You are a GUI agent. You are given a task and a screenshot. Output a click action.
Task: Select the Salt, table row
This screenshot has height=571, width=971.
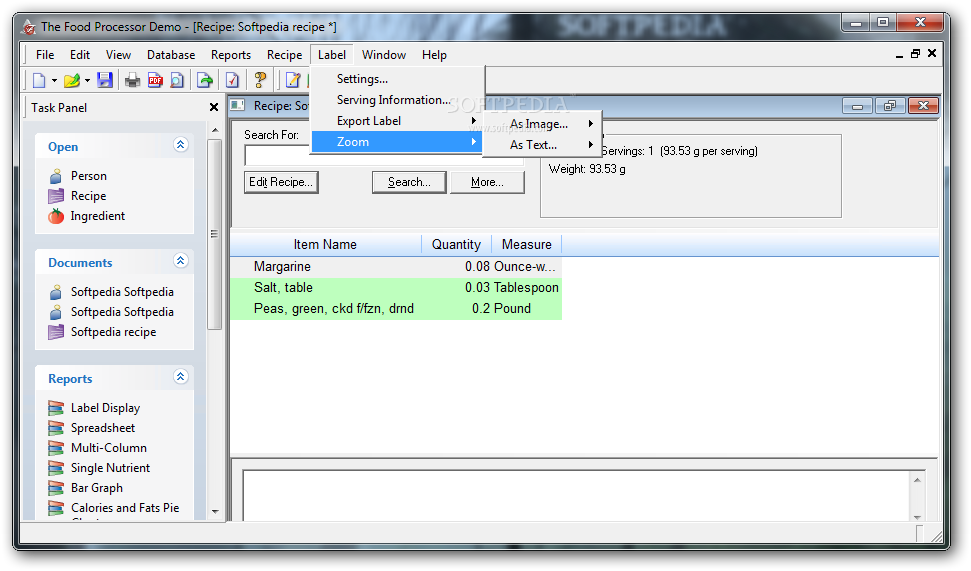[x=396, y=288]
